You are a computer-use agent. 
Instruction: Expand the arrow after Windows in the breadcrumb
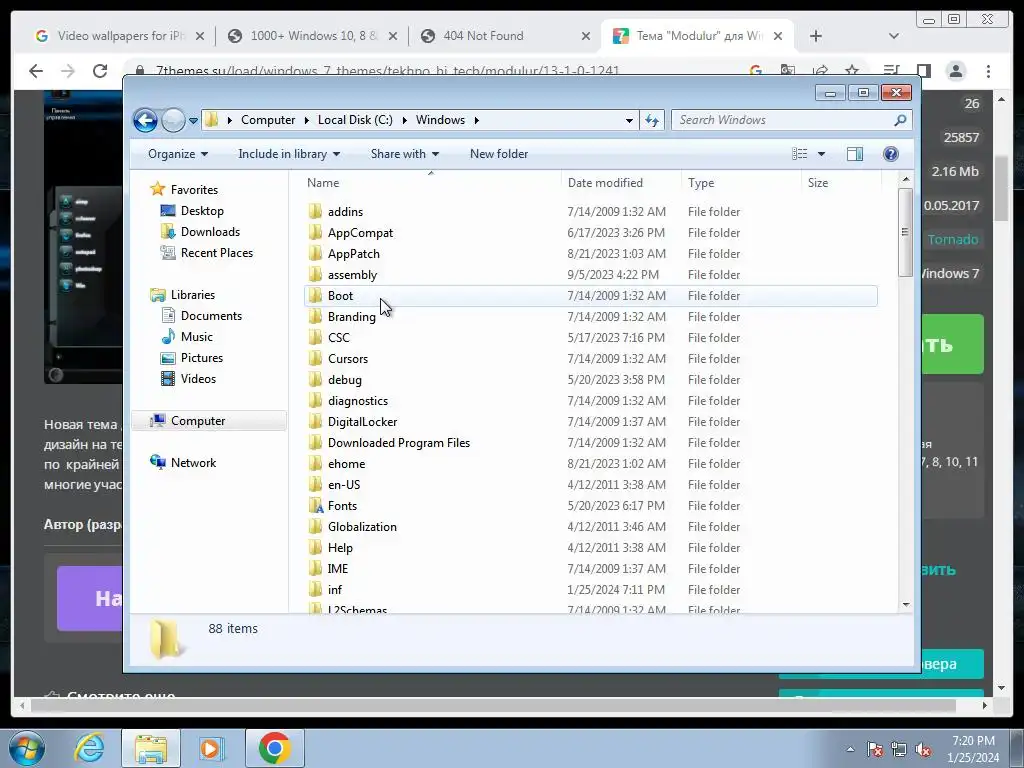477,120
